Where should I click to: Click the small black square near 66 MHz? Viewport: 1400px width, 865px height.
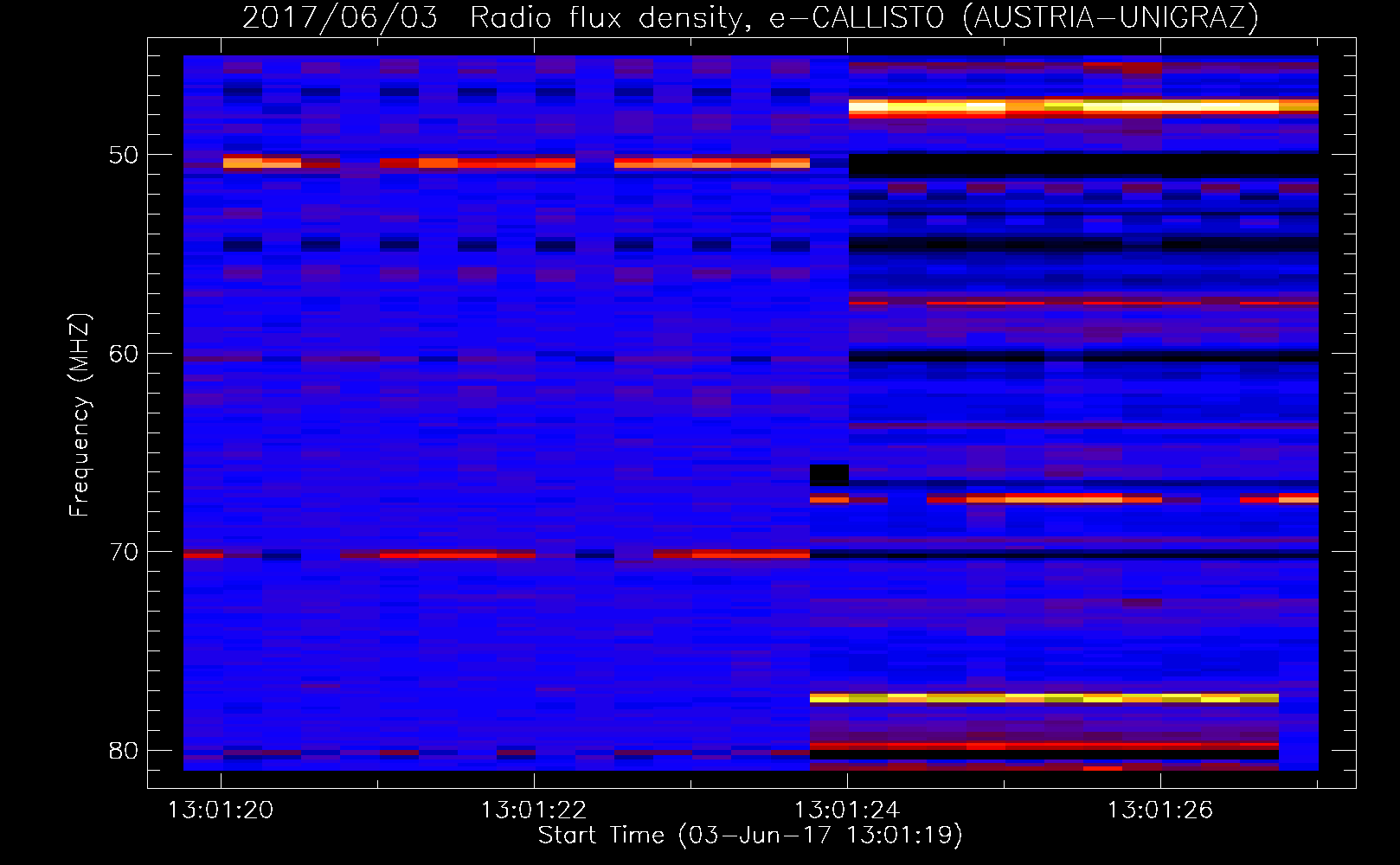coord(829,475)
